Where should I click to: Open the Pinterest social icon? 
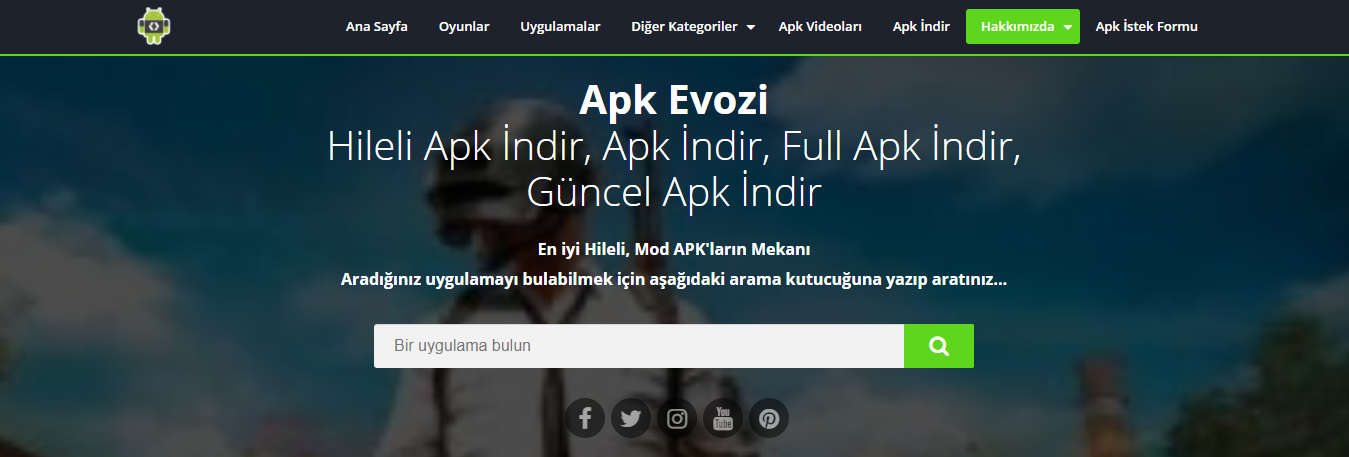pyautogui.click(x=769, y=418)
